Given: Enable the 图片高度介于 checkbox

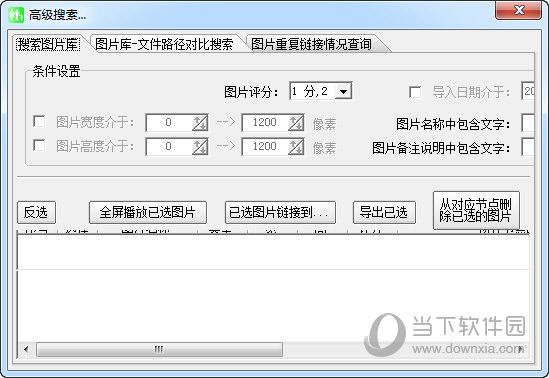Looking at the screenshot, I should point(39,145).
